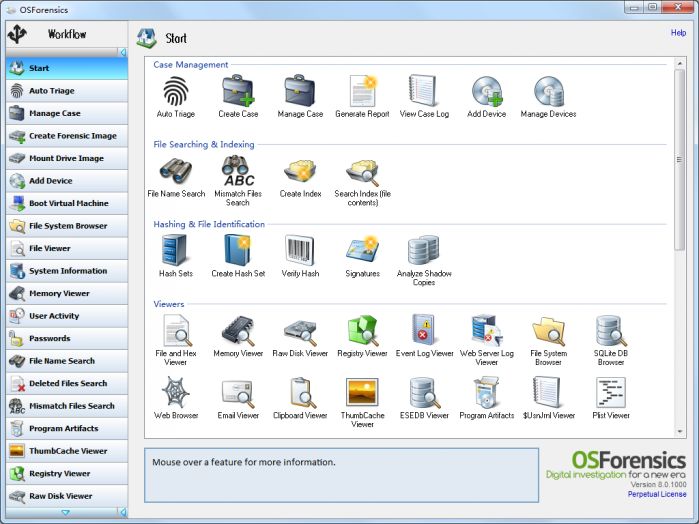This screenshot has height=524, width=699.
Task: Select Raw Disk Viewer in Workflow sidebar
Action: 67,496
